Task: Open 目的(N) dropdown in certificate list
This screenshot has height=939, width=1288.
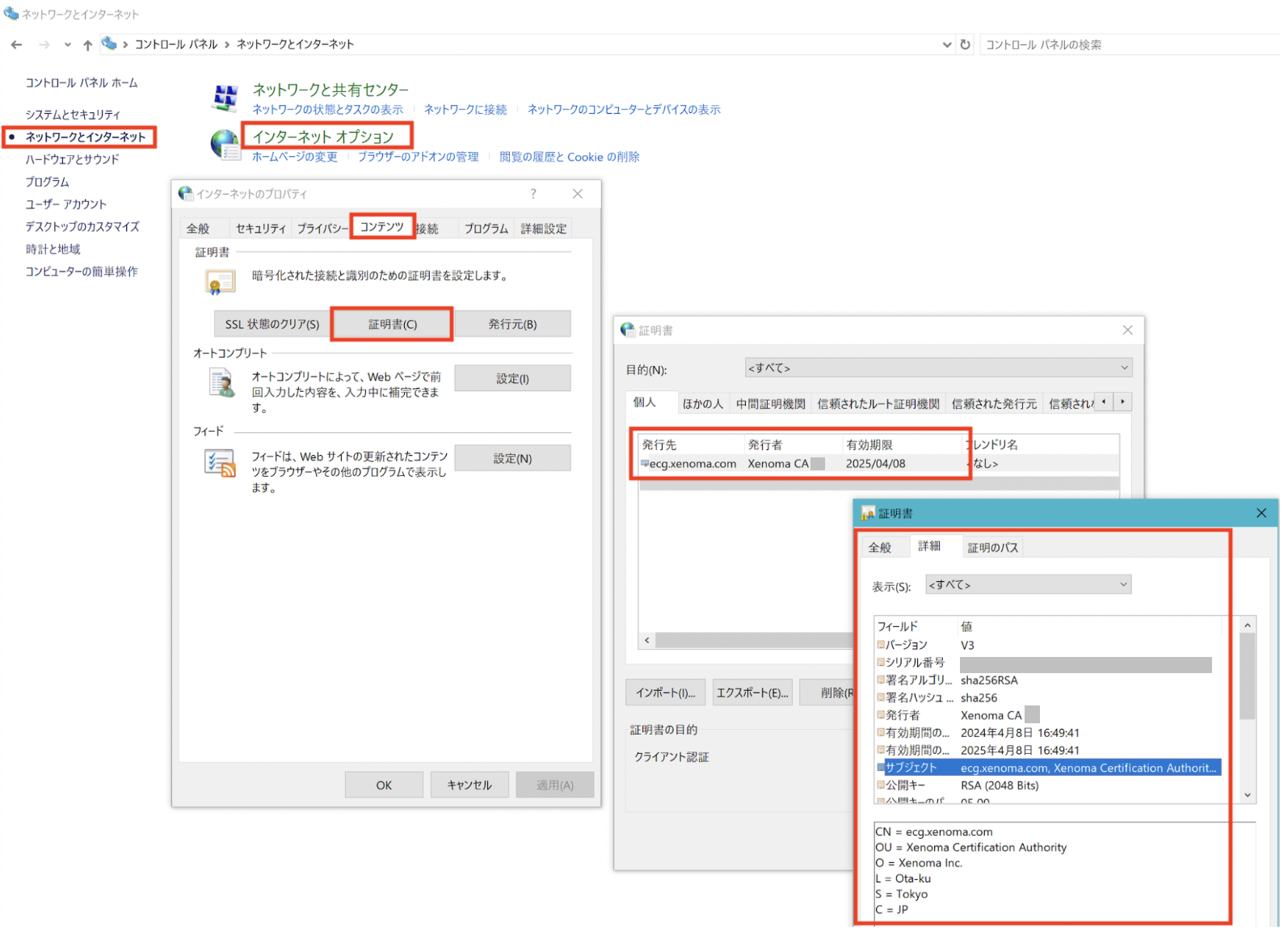Action: (938, 368)
